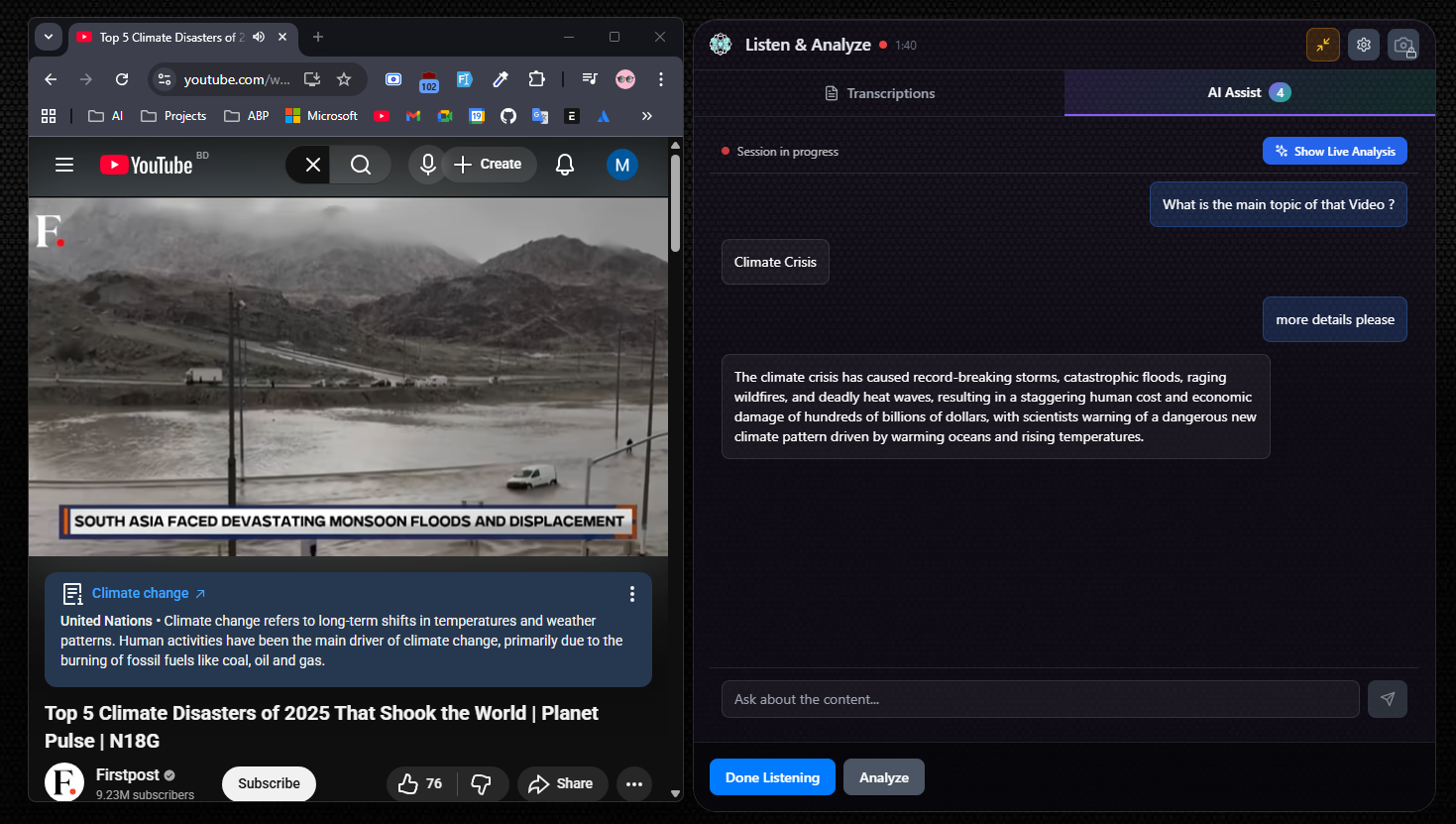Click the Show Live Analysis button
The image size is (1456, 824).
(1334, 151)
